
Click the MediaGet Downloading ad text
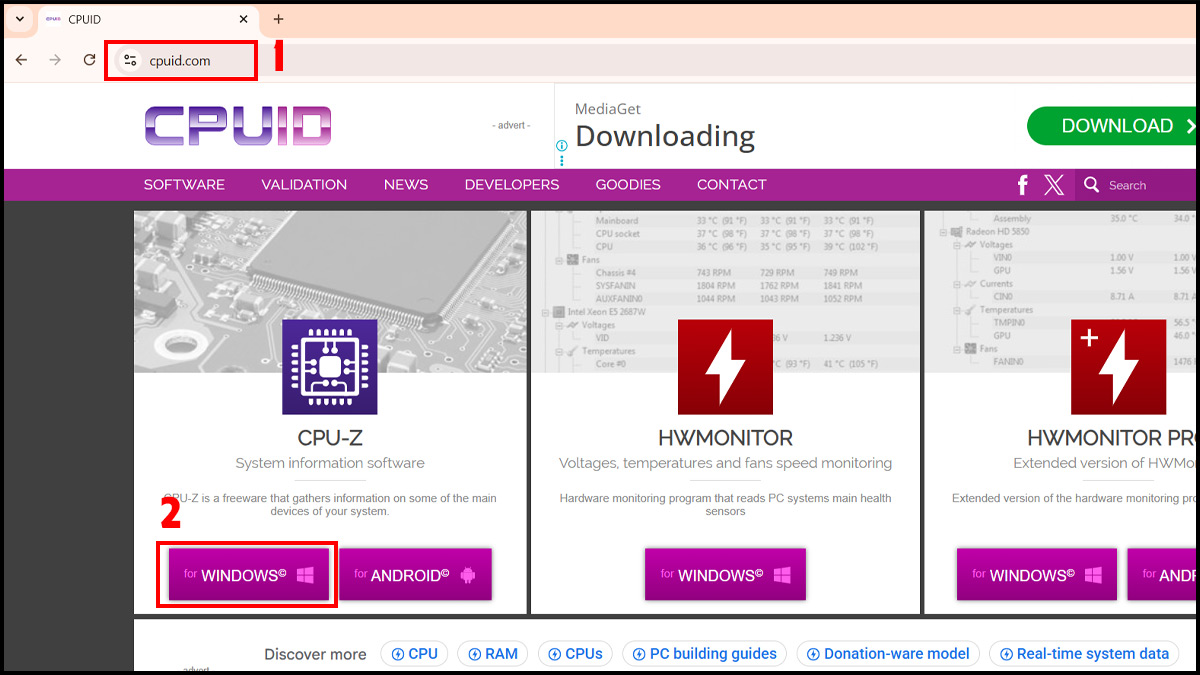click(665, 127)
